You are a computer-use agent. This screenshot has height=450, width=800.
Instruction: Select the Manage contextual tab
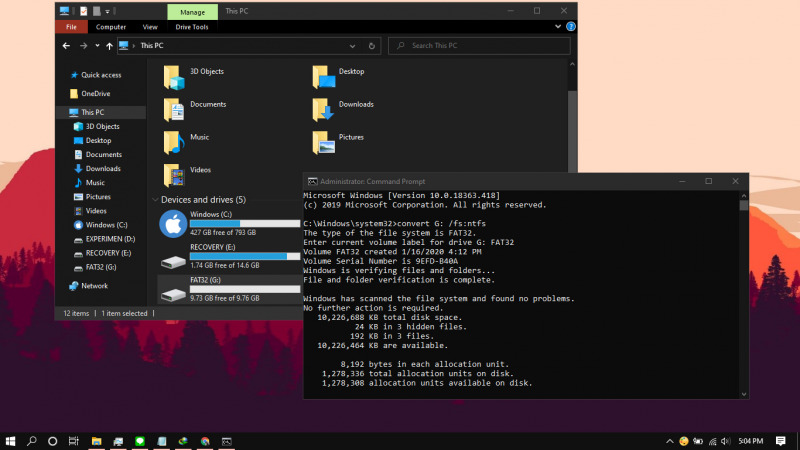pos(192,12)
